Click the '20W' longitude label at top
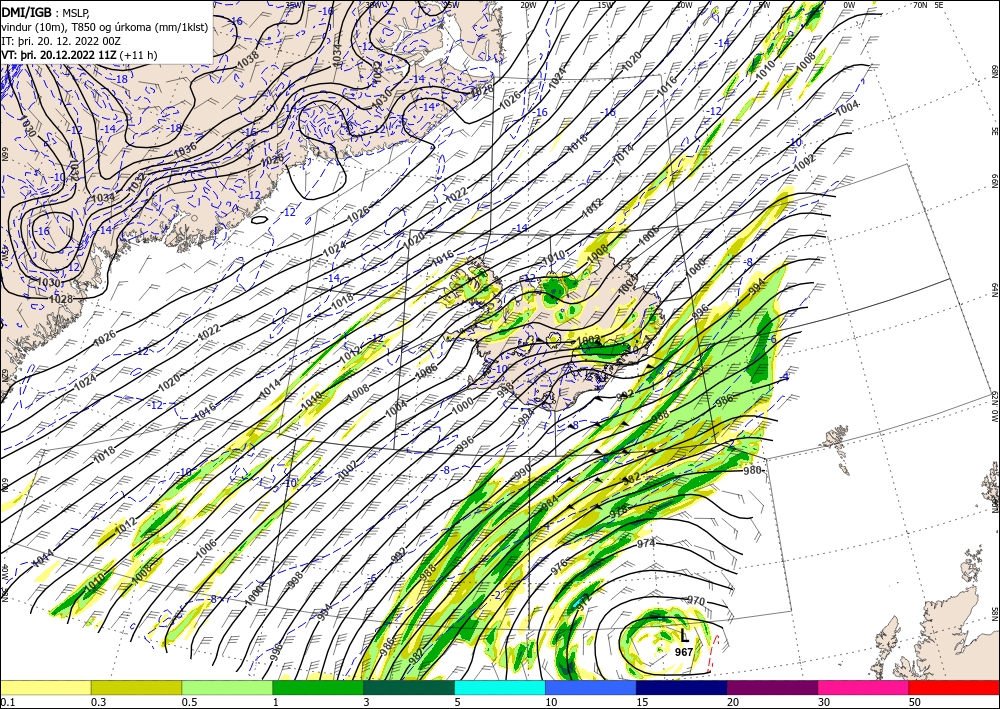Viewport: 1000px width, 709px height. (x=527, y=5)
